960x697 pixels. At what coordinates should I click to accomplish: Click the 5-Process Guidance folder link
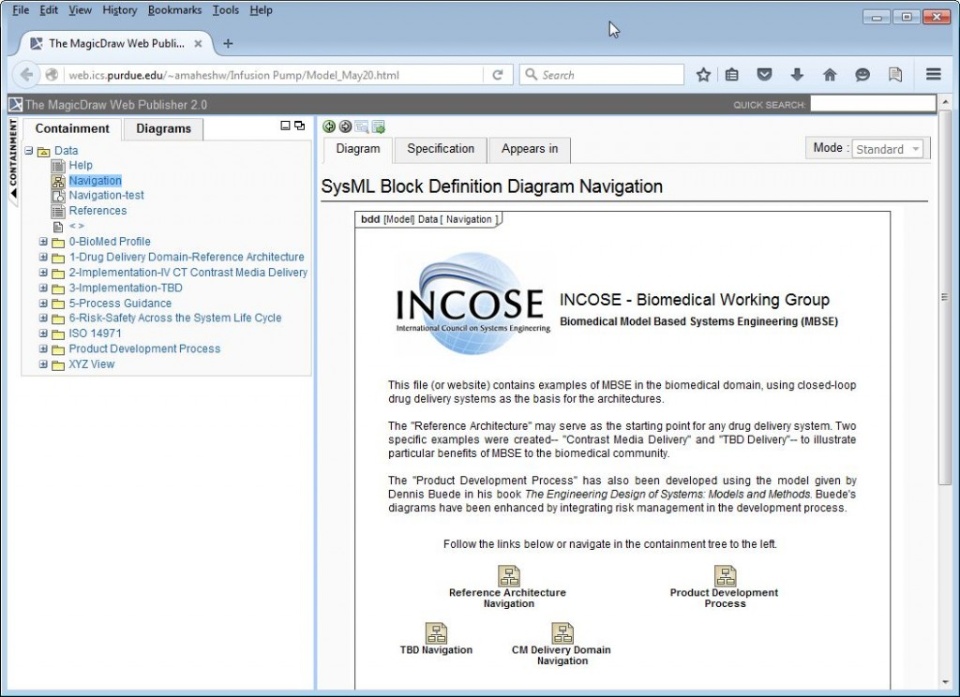click(x=120, y=303)
